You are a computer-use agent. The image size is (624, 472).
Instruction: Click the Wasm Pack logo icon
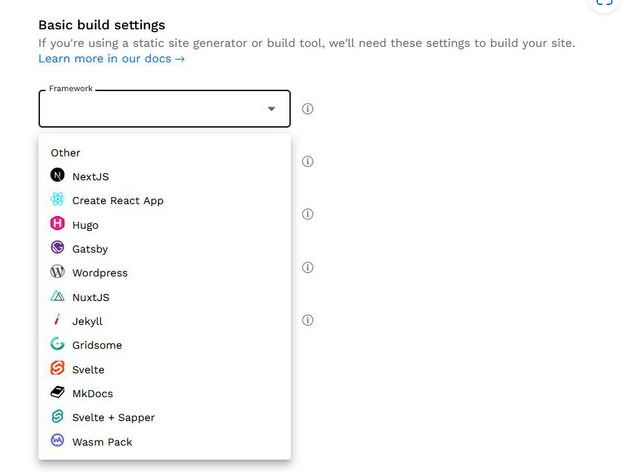pos(58,441)
